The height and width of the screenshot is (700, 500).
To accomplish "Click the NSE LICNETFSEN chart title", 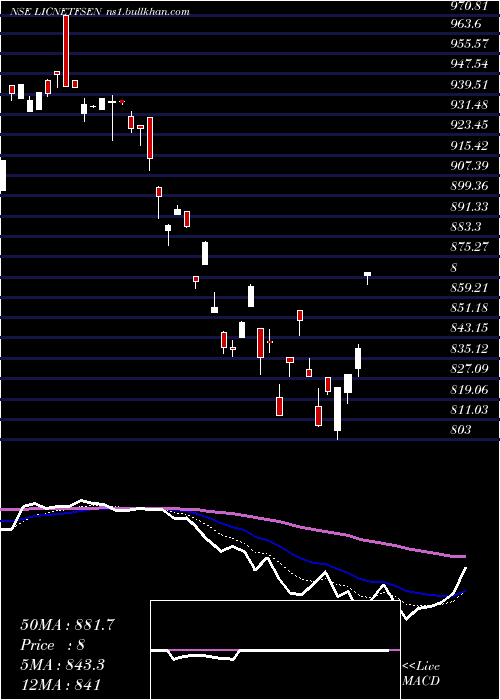I will coord(100,12).
